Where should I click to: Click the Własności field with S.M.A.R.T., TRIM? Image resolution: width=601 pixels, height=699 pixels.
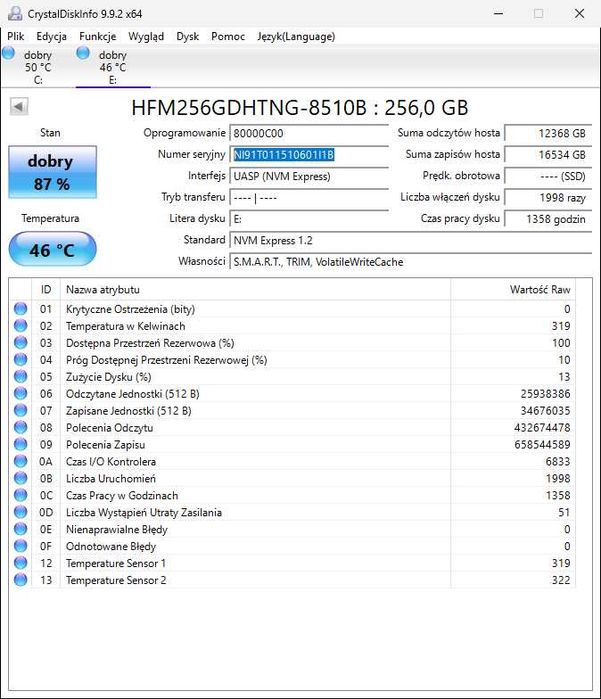click(x=411, y=262)
